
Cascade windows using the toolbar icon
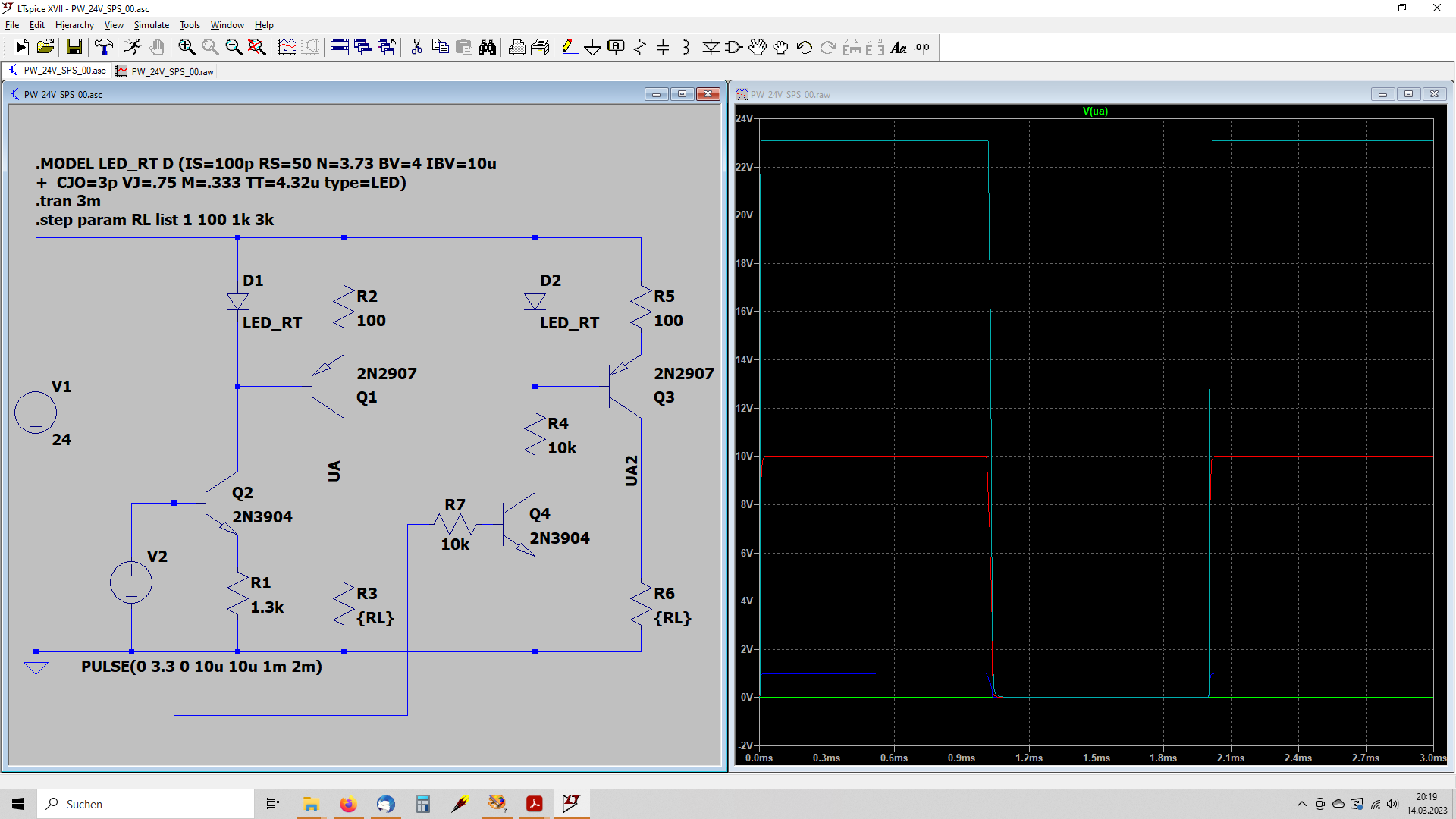(x=363, y=47)
